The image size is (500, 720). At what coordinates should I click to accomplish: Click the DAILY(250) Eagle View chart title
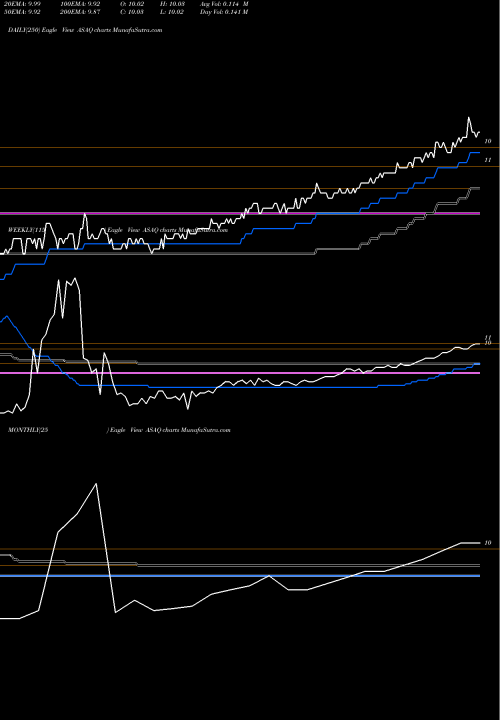click(85, 30)
